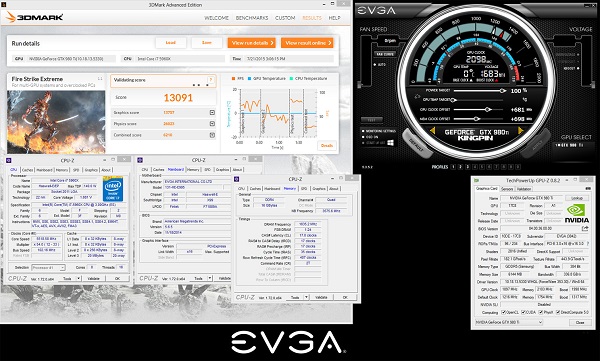The height and width of the screenshot is (361, 600).
Task: Open the Caches tab in CPU-Z CPU window
Action: point(27,170)
